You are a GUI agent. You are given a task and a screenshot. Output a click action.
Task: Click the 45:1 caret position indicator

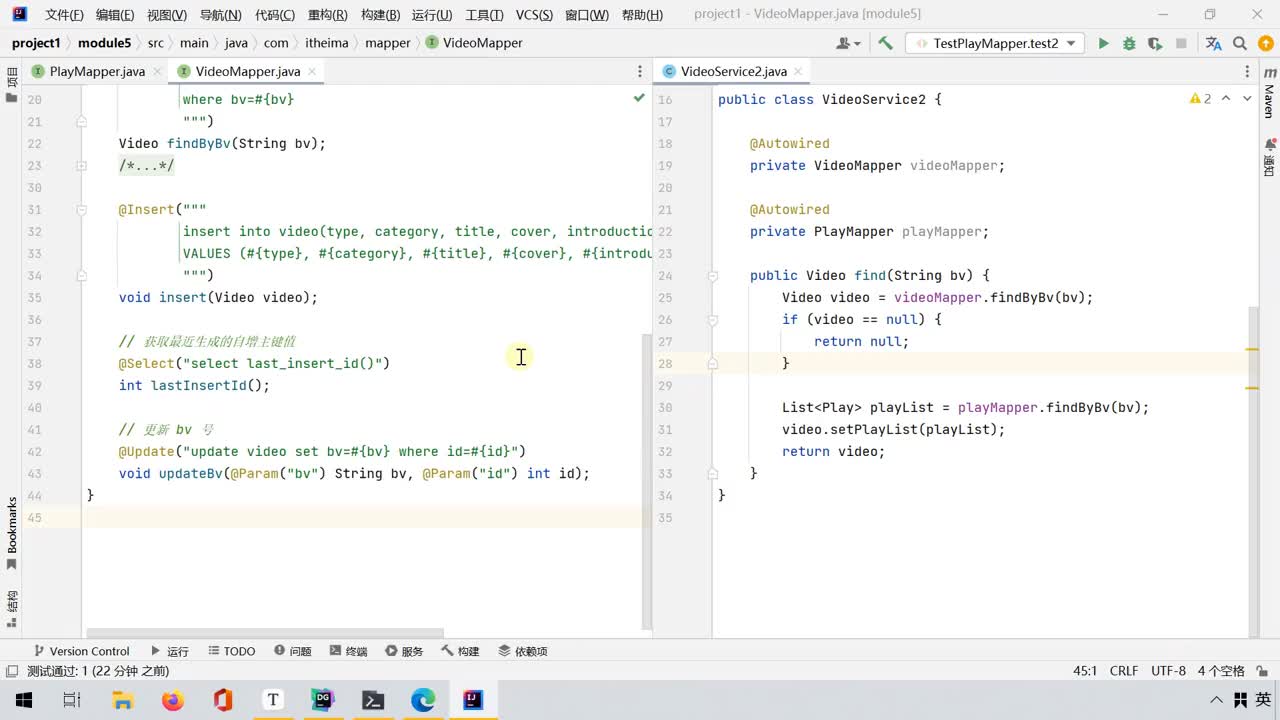tap(1085, 671)
